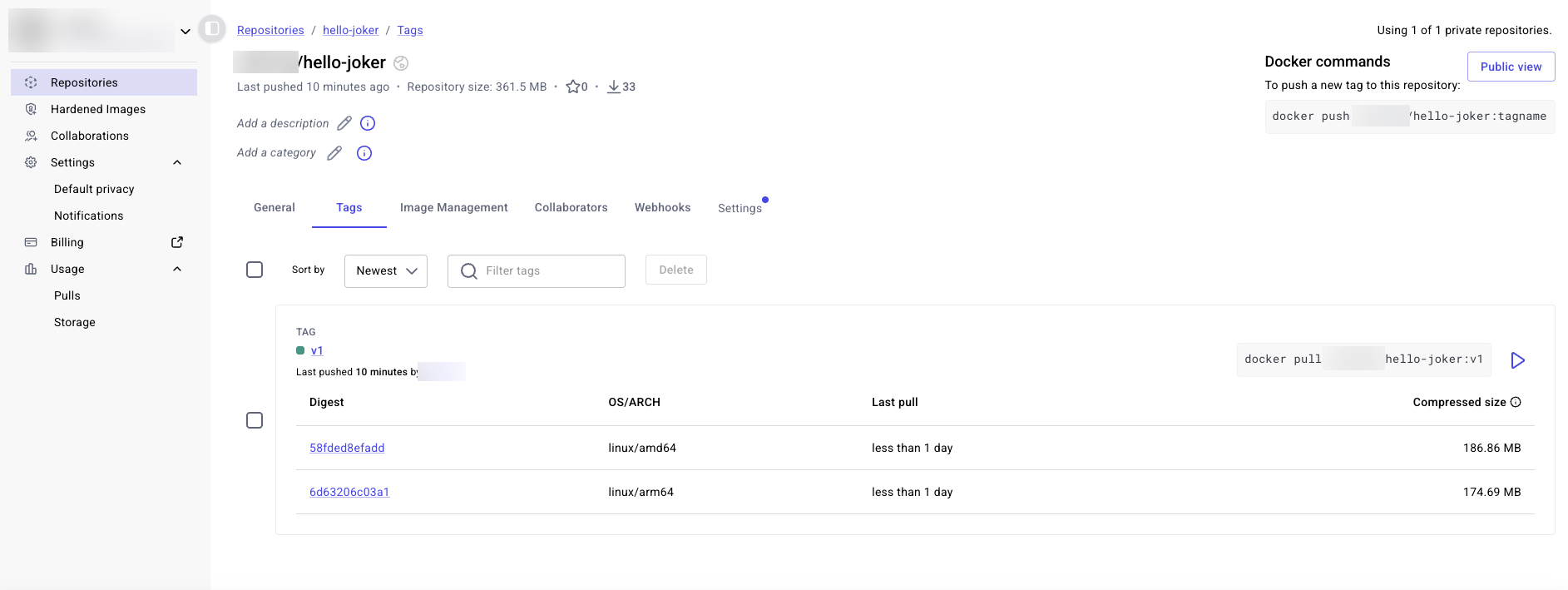The image size is (1568, 590).
Task: Open digest 58fded8efadd
Action: [347, 448]
